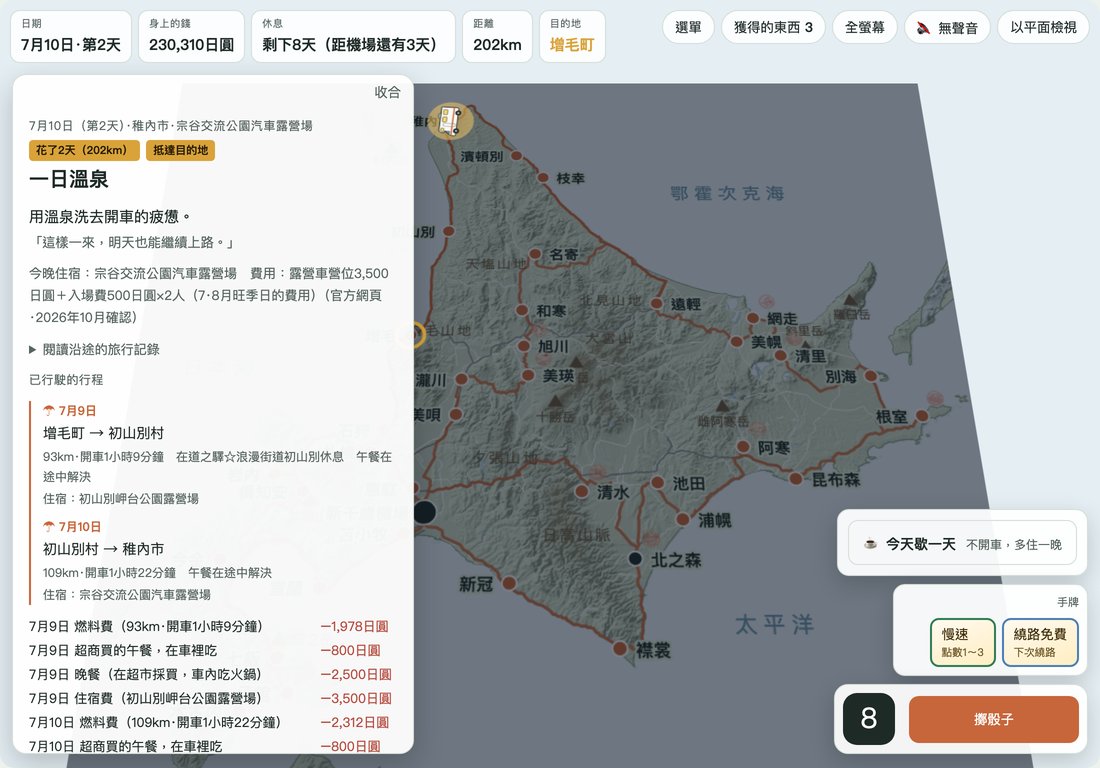Select the 繞路免費 hand card
The height and width of the screenshot is (768, 1100).
tap(1040, 642)
